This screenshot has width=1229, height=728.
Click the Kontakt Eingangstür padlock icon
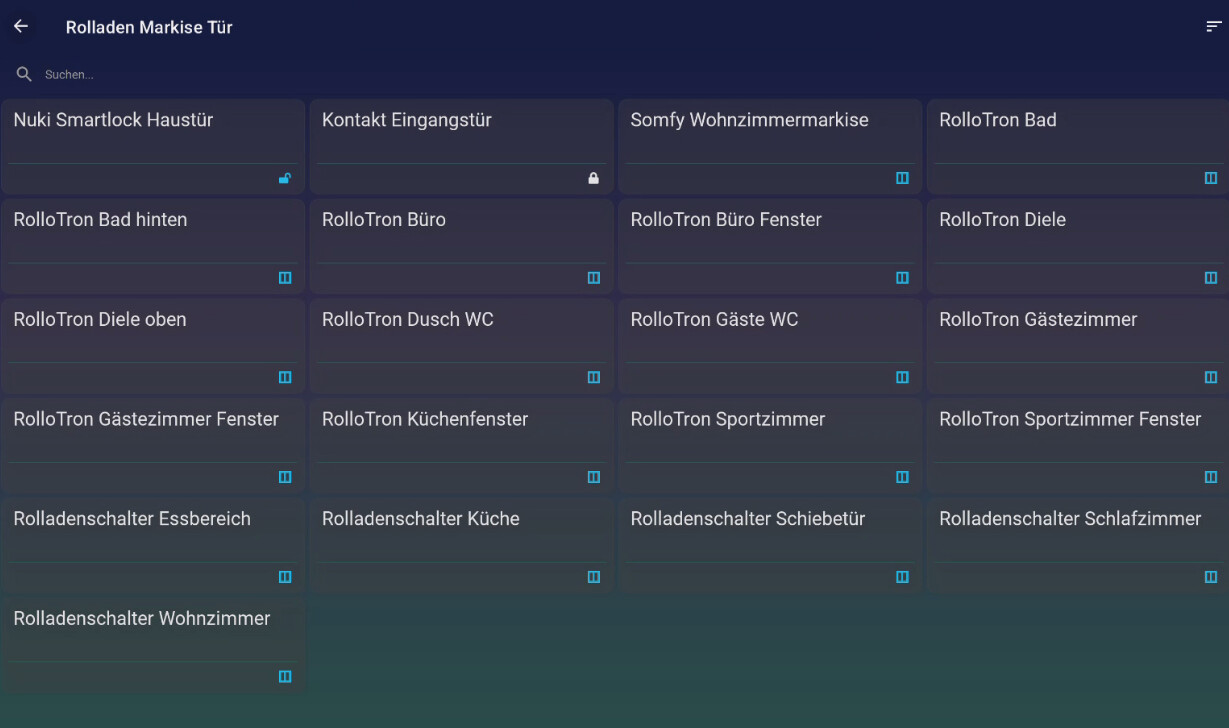pyautogui.click(x=593, y=179)
